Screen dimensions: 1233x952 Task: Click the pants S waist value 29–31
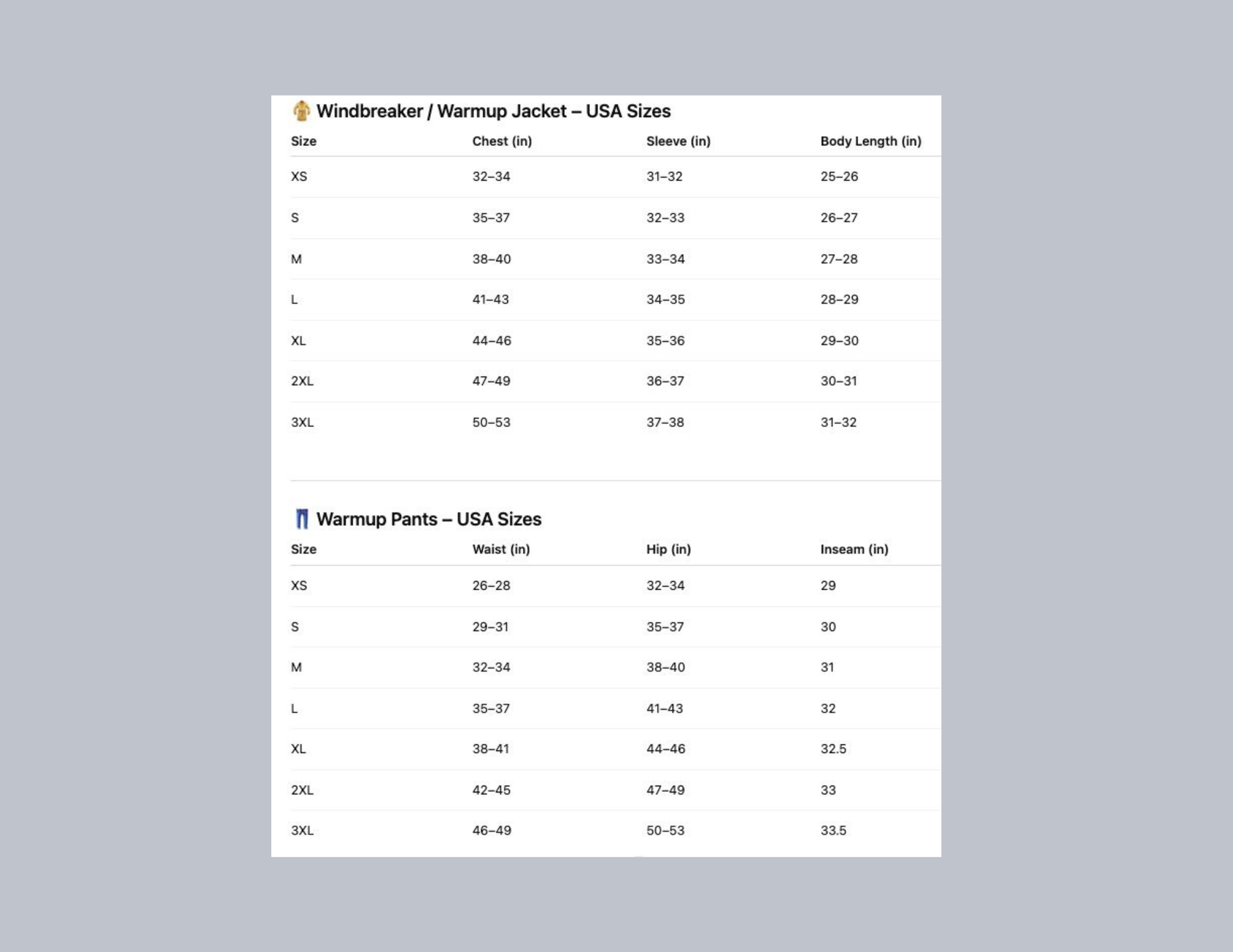490,627
